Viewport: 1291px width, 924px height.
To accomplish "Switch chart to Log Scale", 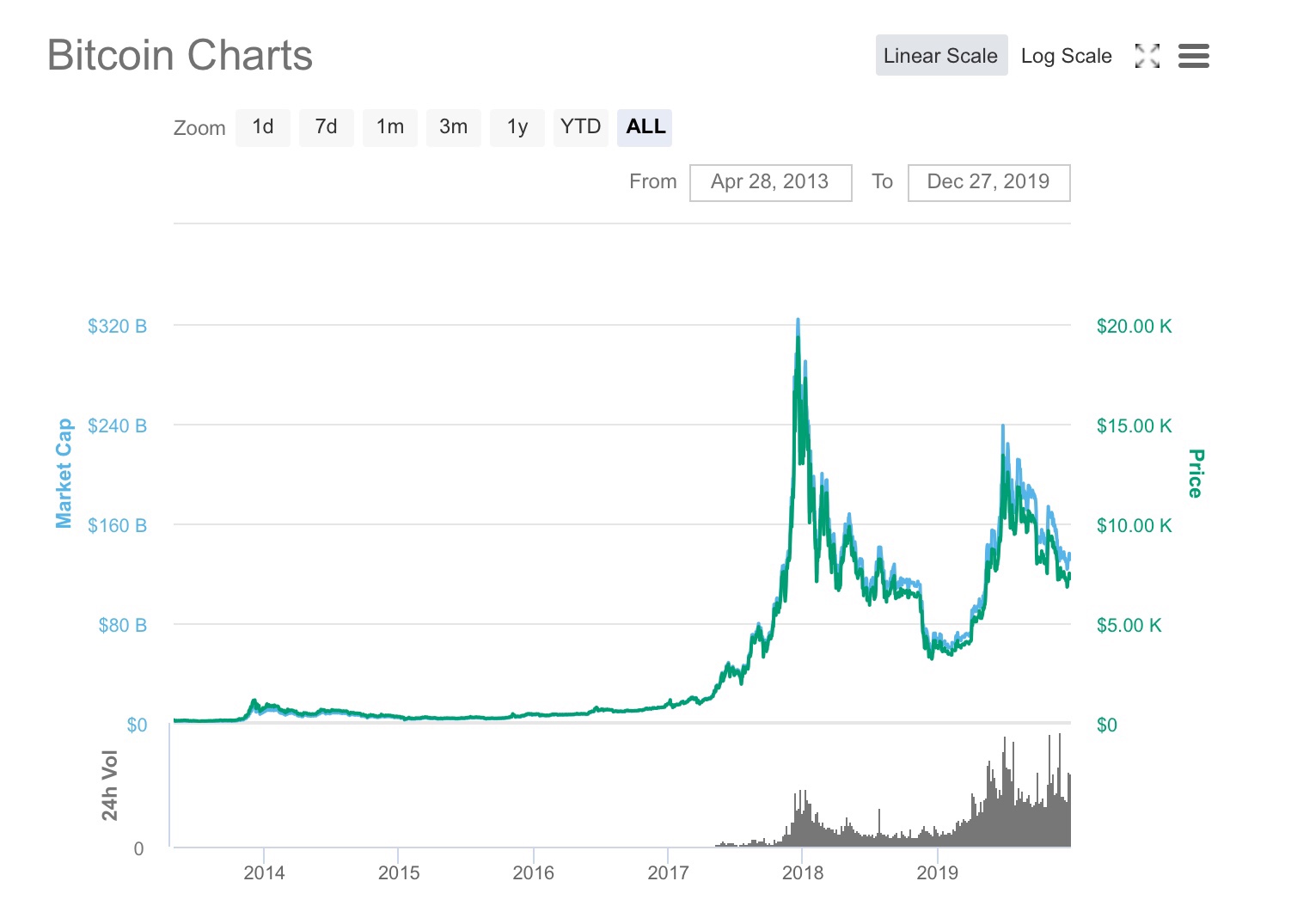I will [1066, 56].
